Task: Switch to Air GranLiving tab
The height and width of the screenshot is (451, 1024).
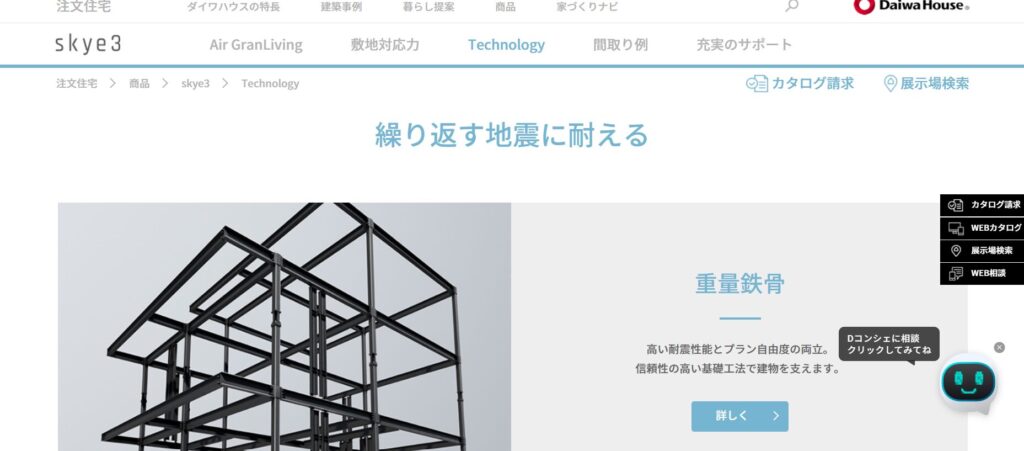Action: (x=256, y=45)
